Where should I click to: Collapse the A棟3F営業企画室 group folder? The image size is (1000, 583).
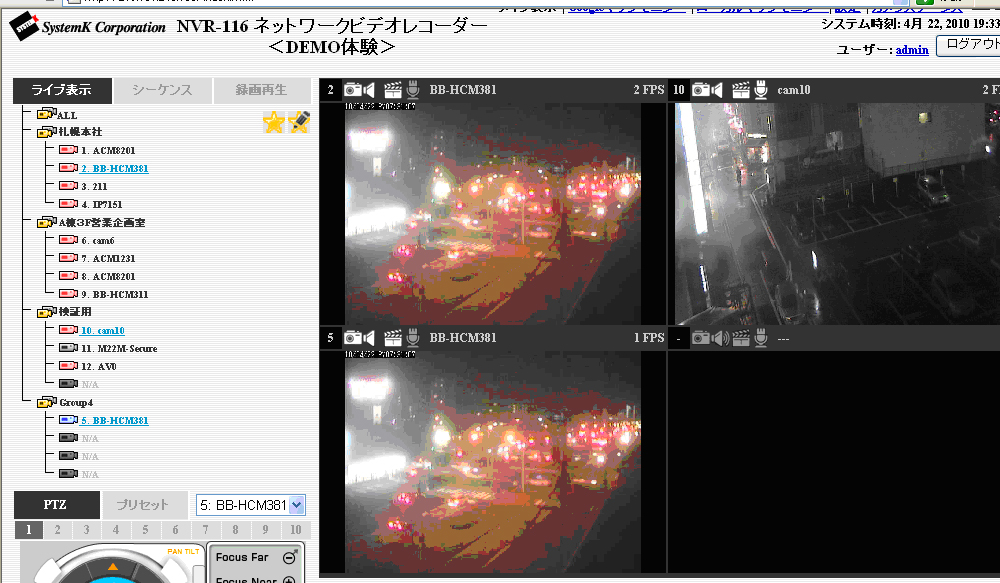pos(47,222)
